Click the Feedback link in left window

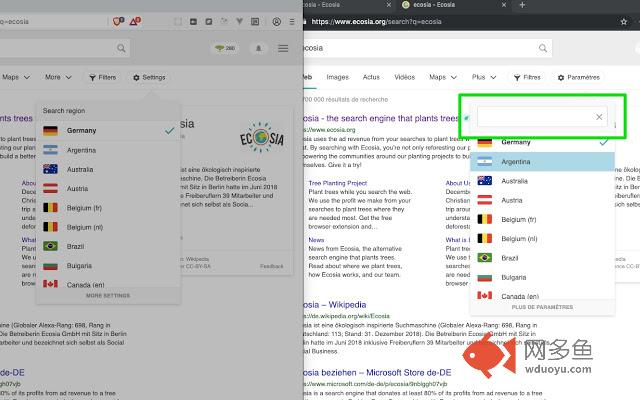[271, 266]
